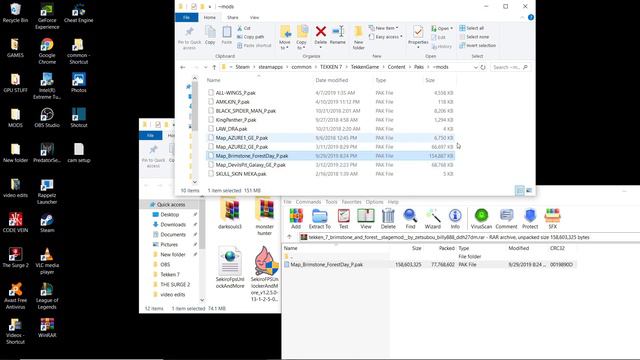Viewport: 640px width, 360px height.
Task: Open the Easy access dropdown
Action: [x=385, y=37]
